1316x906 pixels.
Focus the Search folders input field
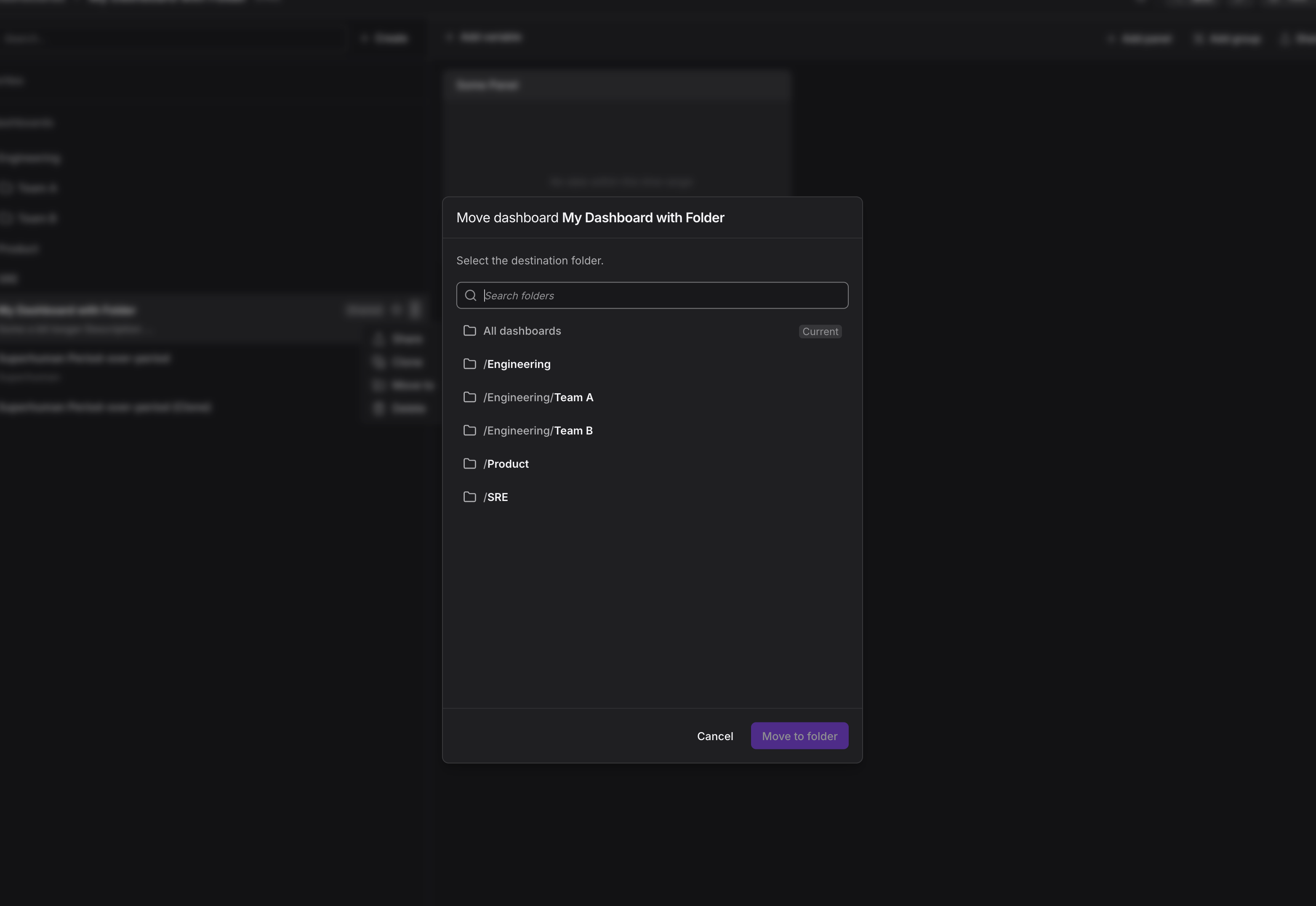point(661,295)
